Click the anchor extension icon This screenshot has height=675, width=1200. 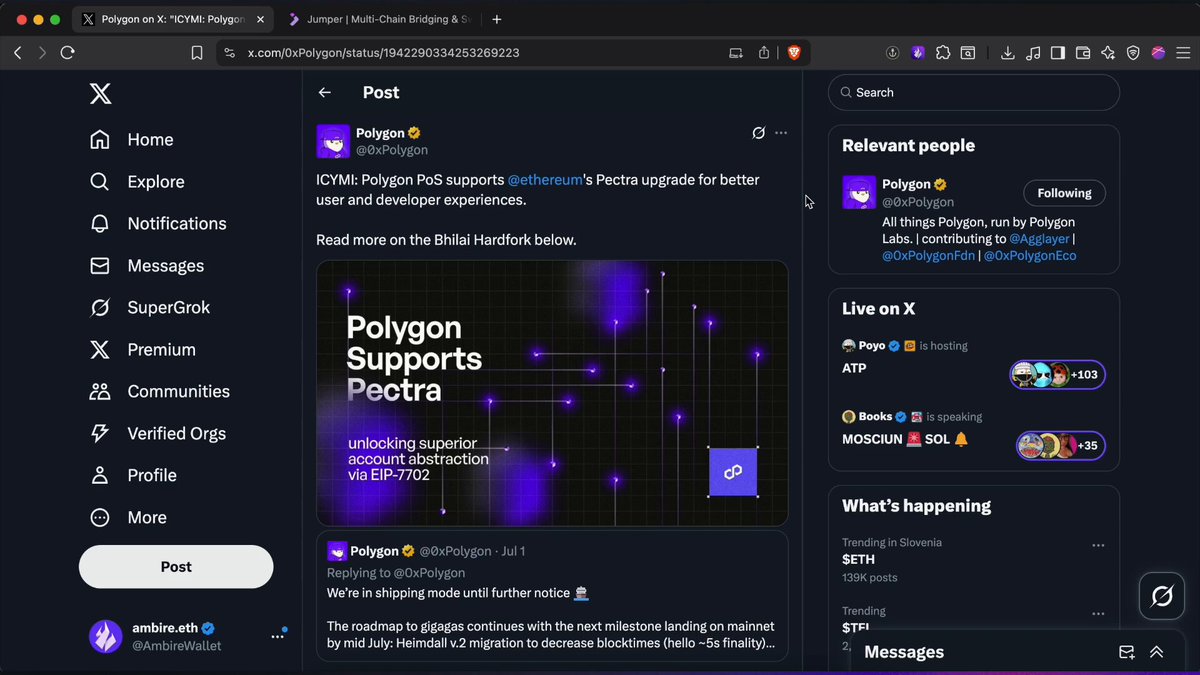(893, 53)
